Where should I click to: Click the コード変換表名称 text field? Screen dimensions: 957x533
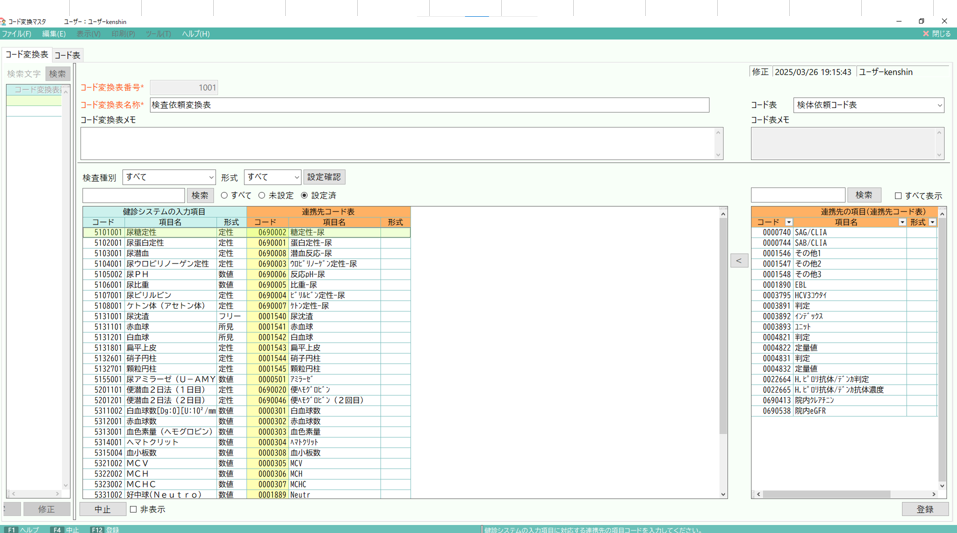click(429, 105)
